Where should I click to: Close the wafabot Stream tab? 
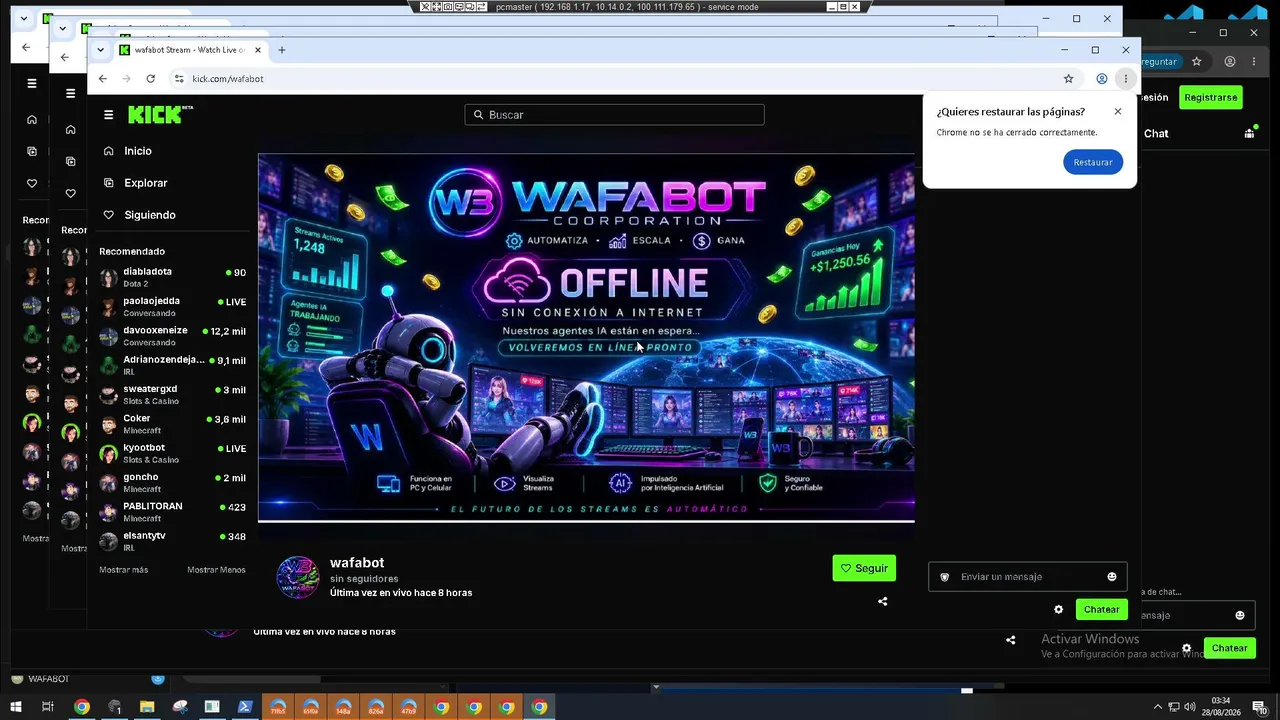click(258, 50)
